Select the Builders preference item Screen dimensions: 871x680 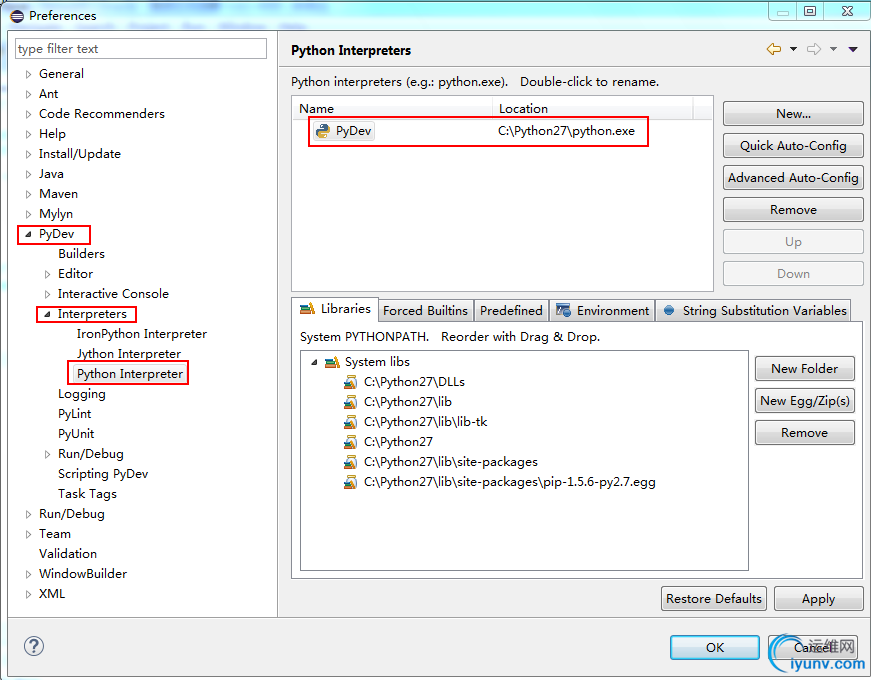[81, 254]
